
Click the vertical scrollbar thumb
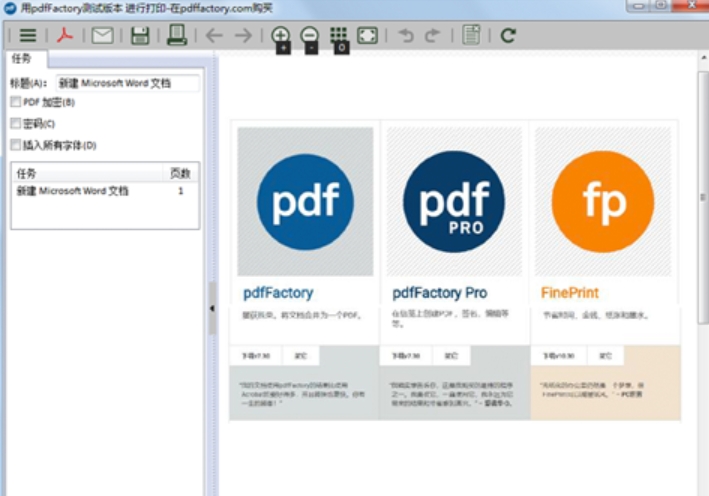(703, 198)
